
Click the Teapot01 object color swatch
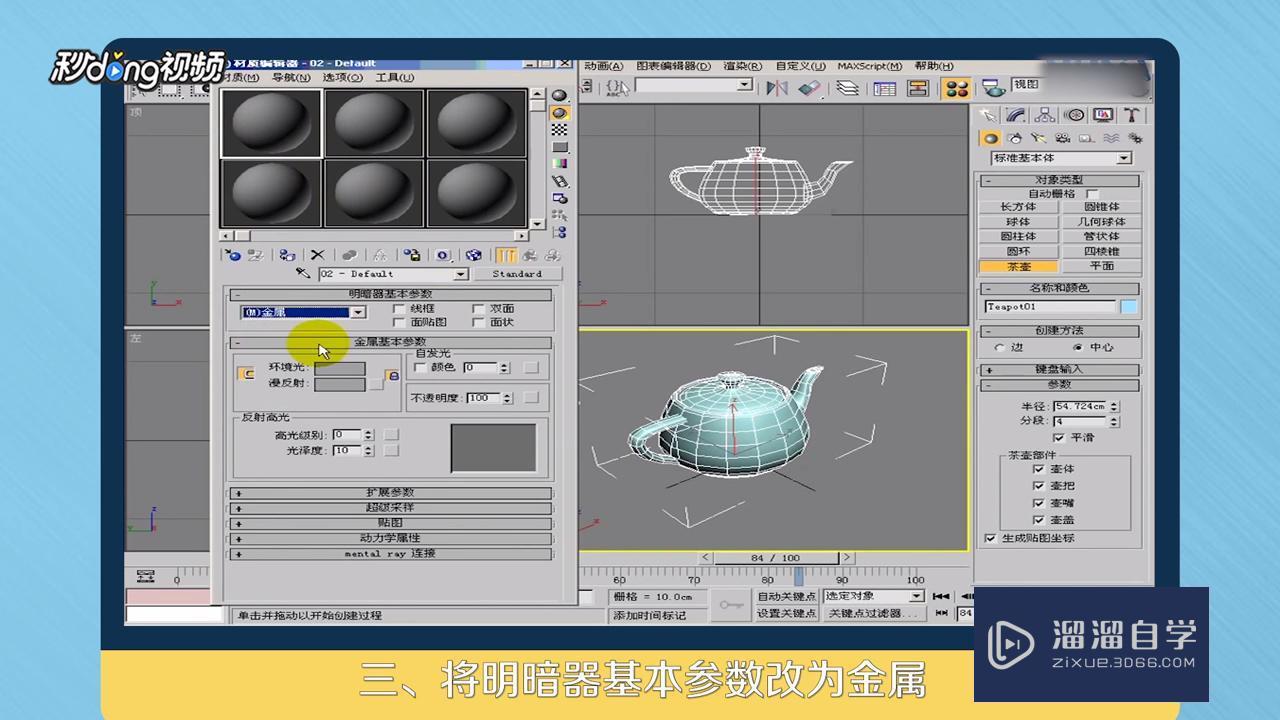1129,307
